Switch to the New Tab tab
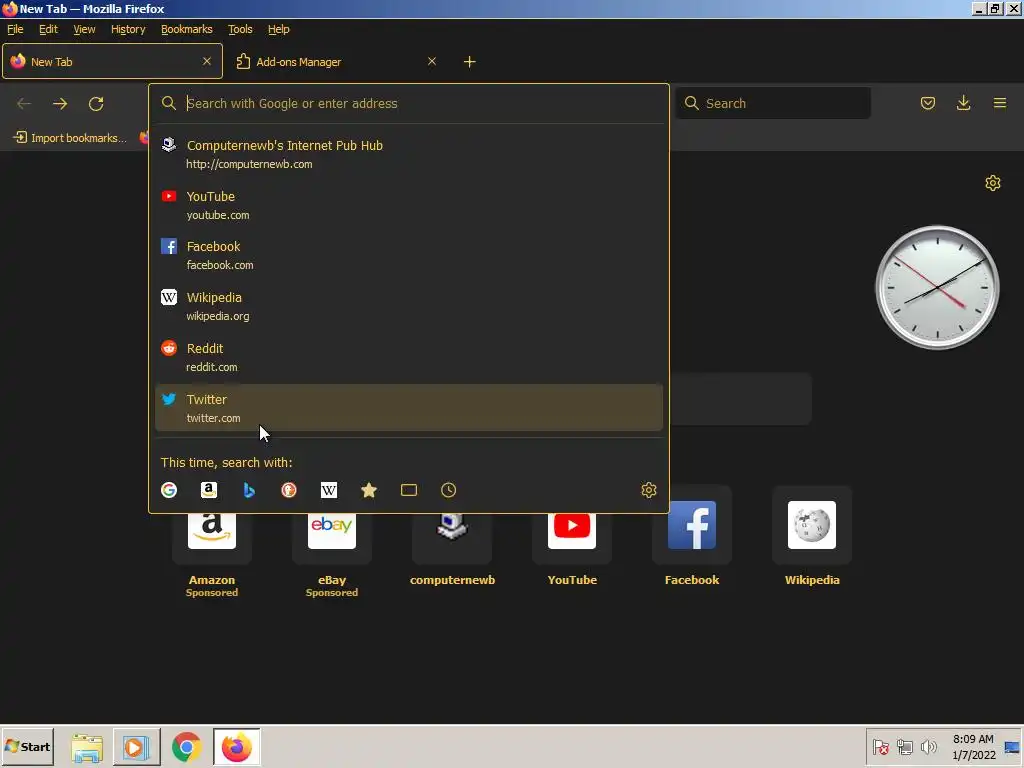 click(x=112, y=61)
